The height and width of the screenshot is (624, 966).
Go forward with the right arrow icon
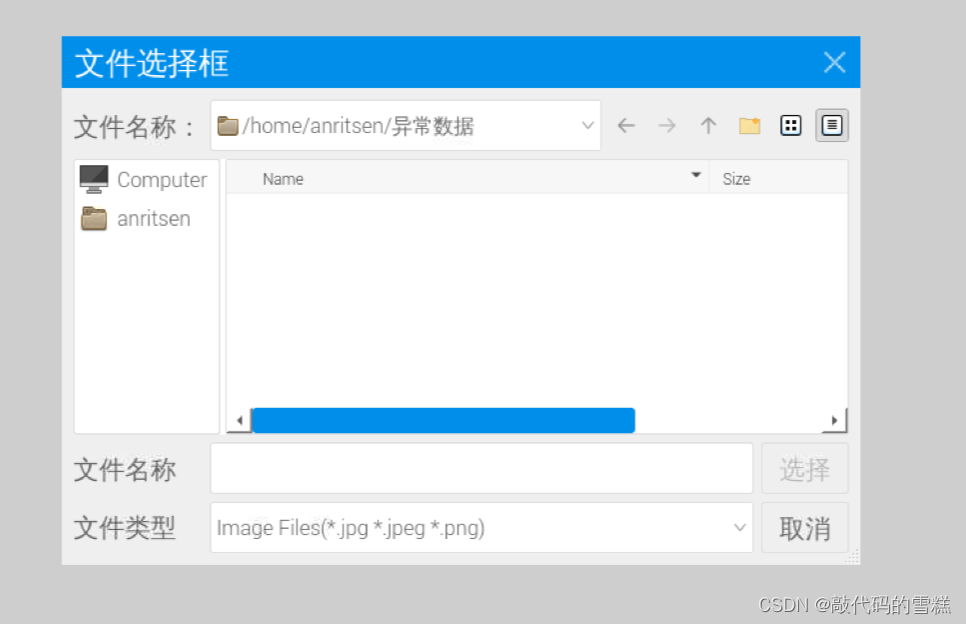click(x=667, y=126)
